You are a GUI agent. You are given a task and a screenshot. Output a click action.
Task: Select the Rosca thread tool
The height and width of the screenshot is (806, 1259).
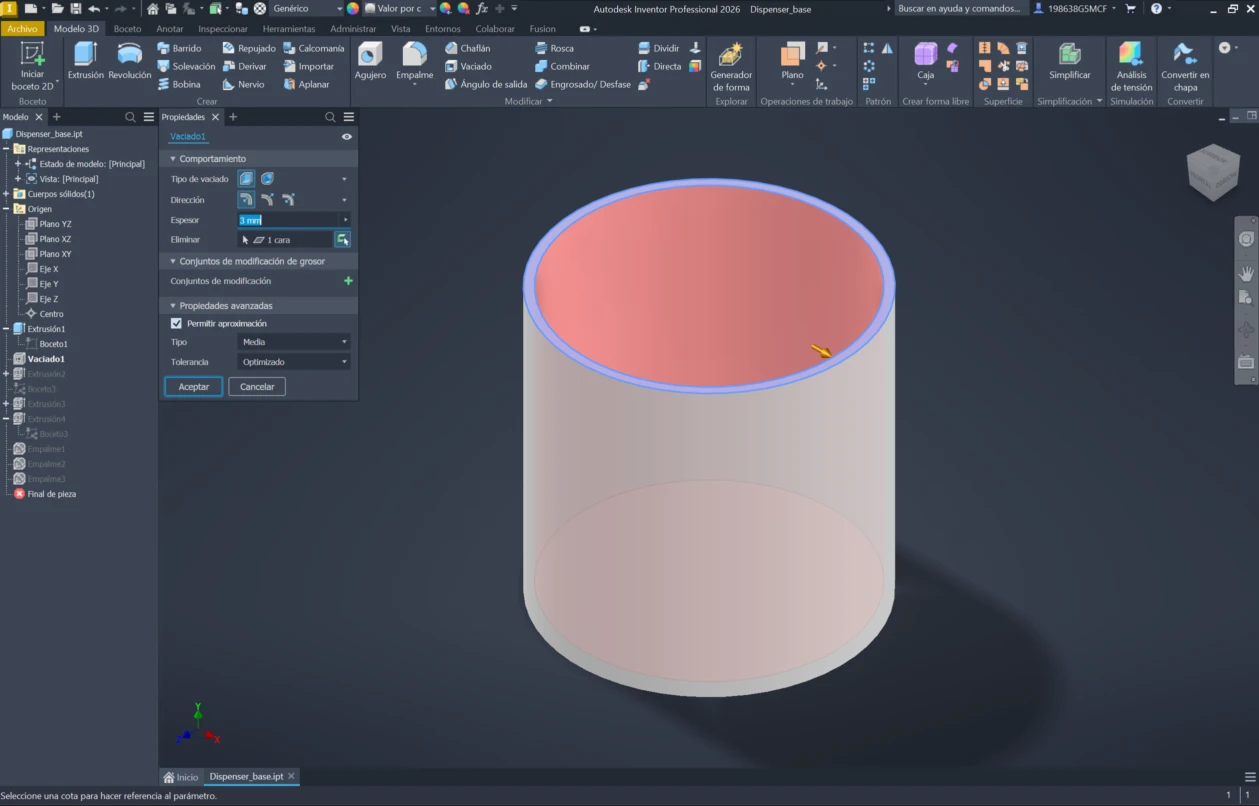coord(554,48)
